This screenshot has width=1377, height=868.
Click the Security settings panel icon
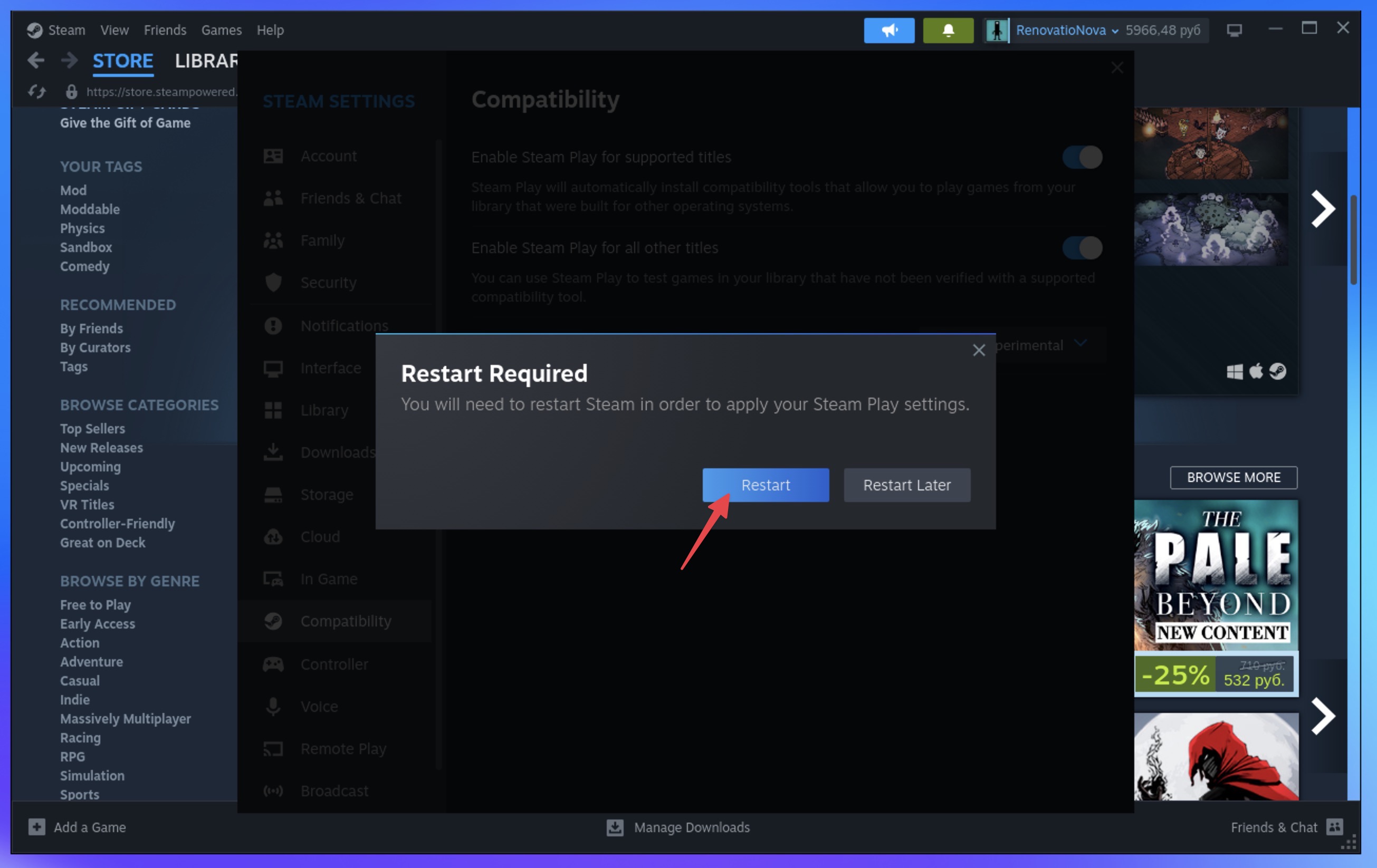click(272, 281)
